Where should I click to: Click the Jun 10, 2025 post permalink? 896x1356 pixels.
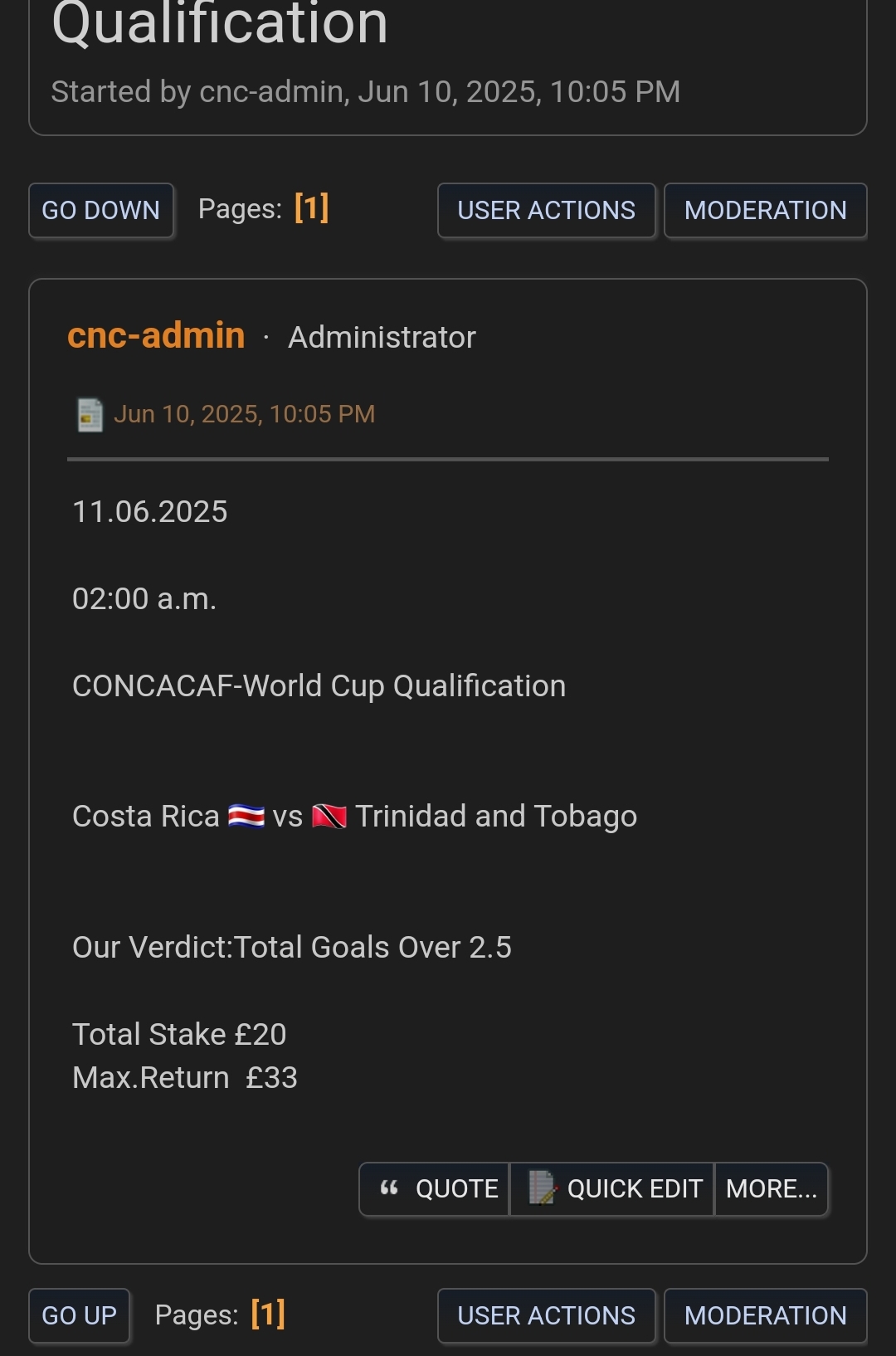245,414
